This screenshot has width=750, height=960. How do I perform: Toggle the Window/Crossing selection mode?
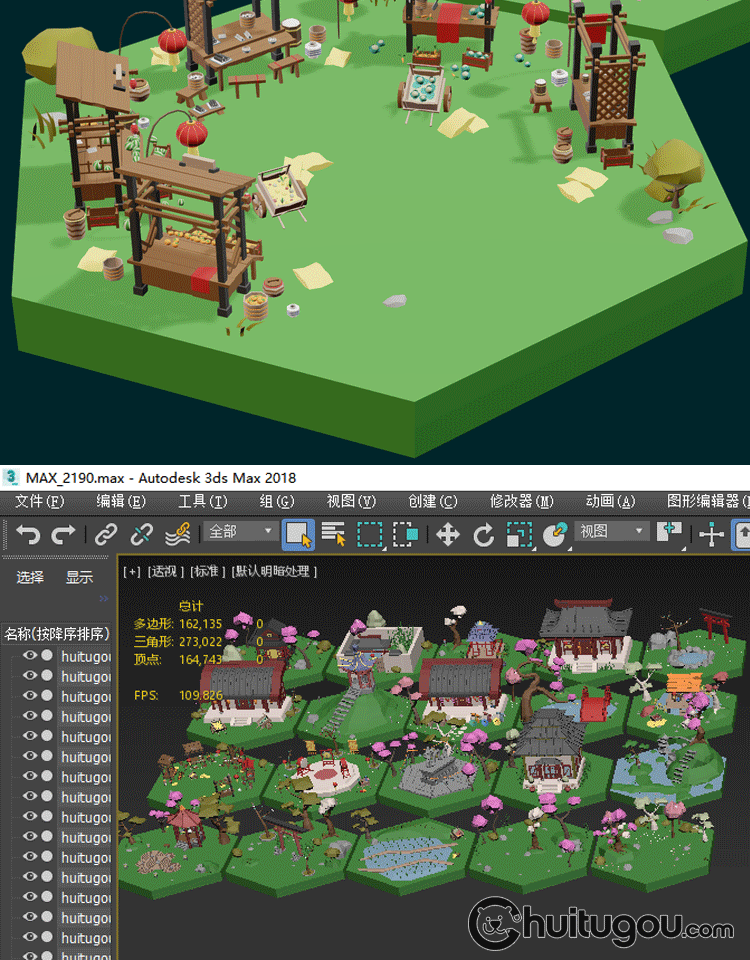(x=405, y=534)
